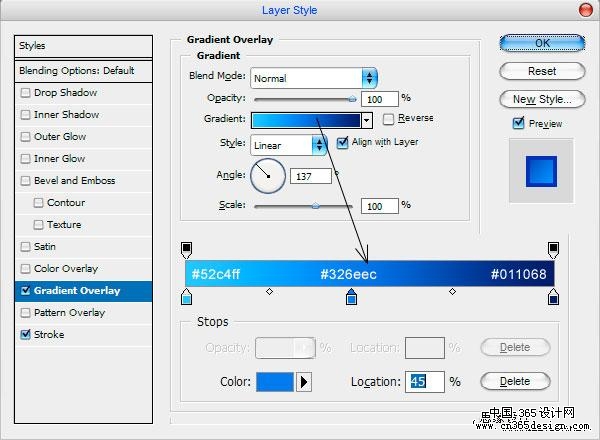Select the Color Overlay style entry

[x=83, y=269]
